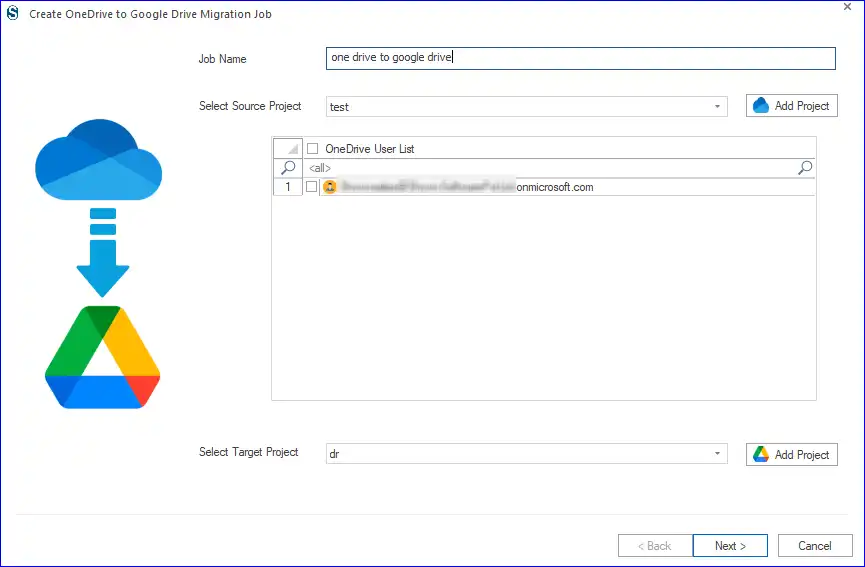Click the Job Name text field
This screenshot has height=567, width=865.
click(580, 58)
